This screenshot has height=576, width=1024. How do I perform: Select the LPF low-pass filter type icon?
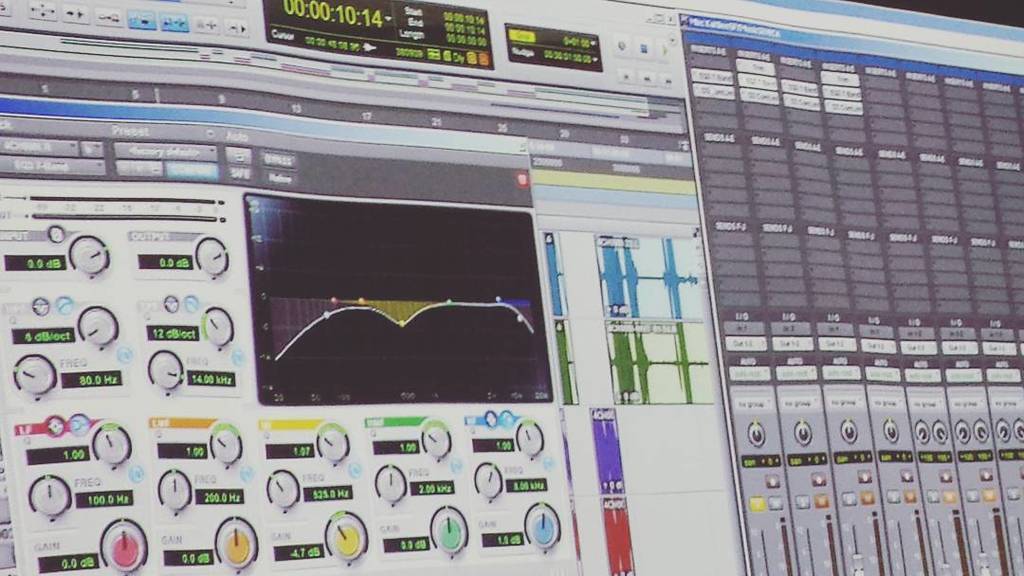click(x=191, y=304)
